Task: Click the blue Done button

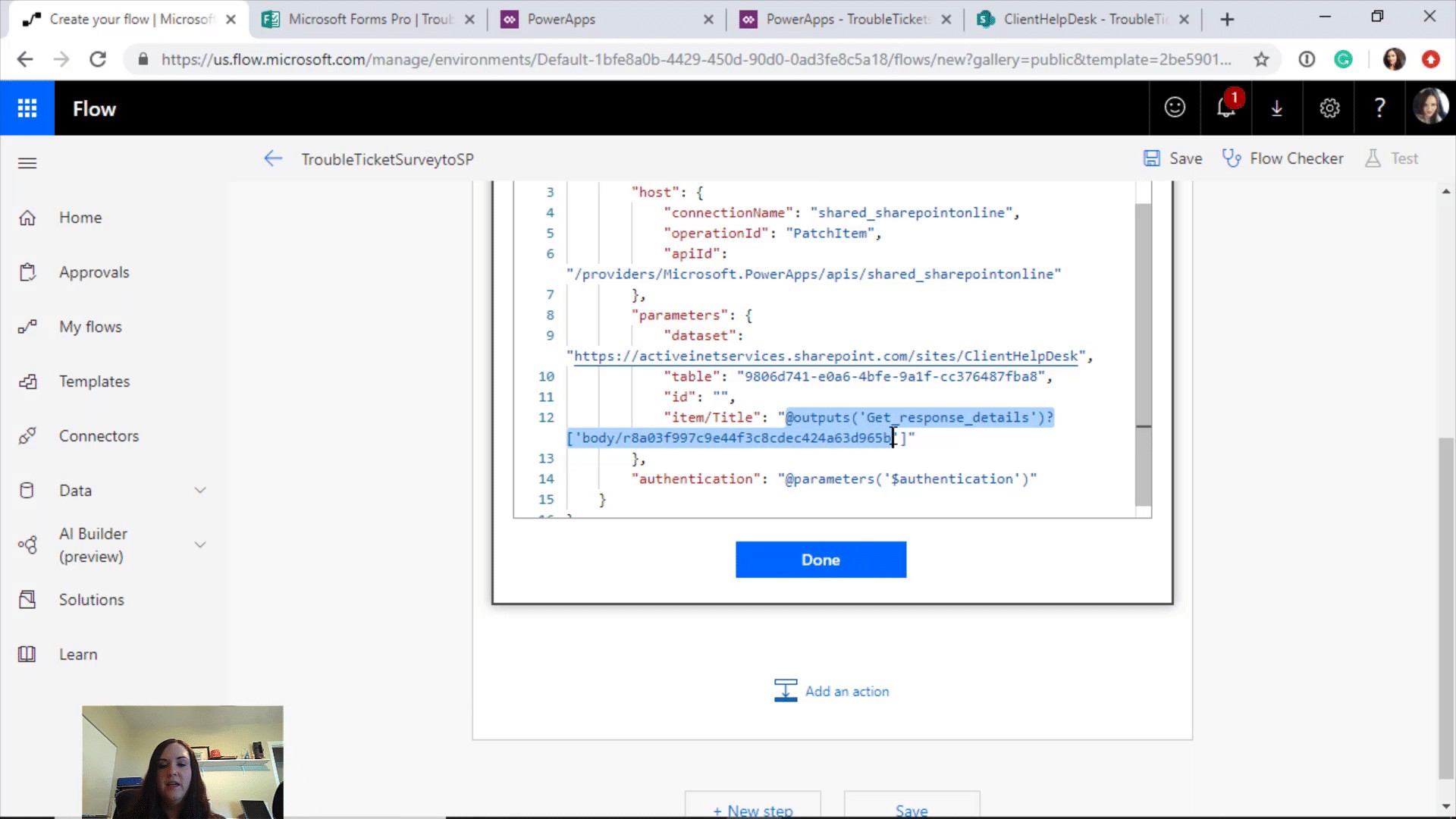Action: (821, 560)
